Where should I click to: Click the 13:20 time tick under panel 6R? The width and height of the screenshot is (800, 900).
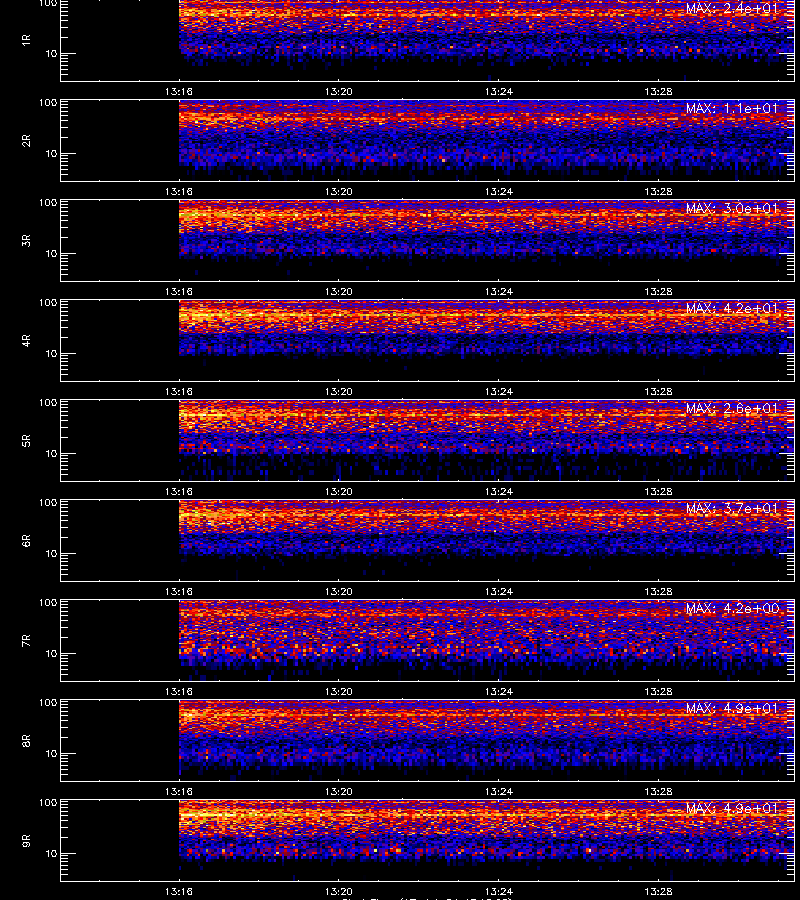click(339, 591)
